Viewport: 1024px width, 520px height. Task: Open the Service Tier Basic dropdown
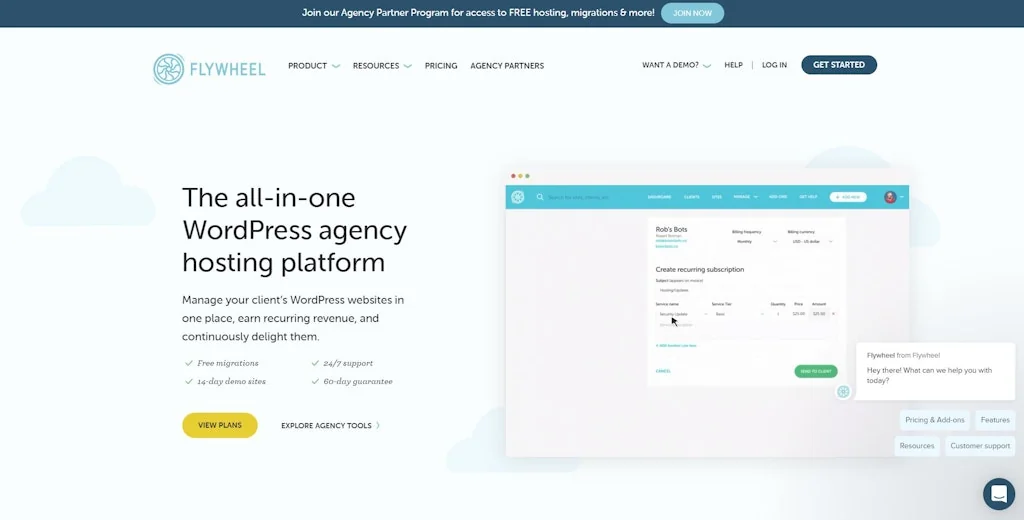[739, 314]
